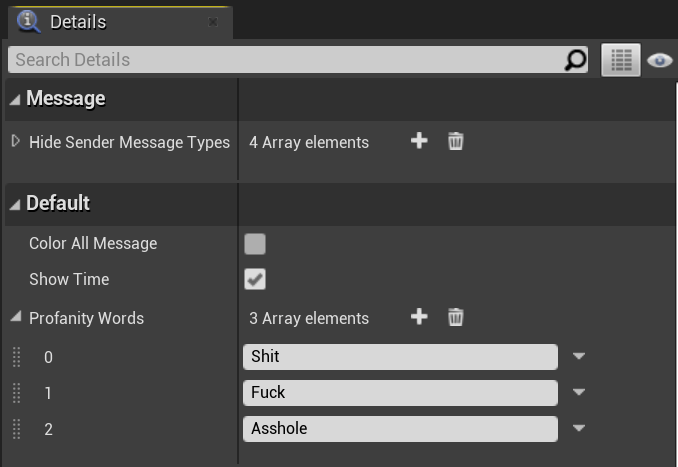
Task: Click the search magnifier icon
Action: coord(575,60)
